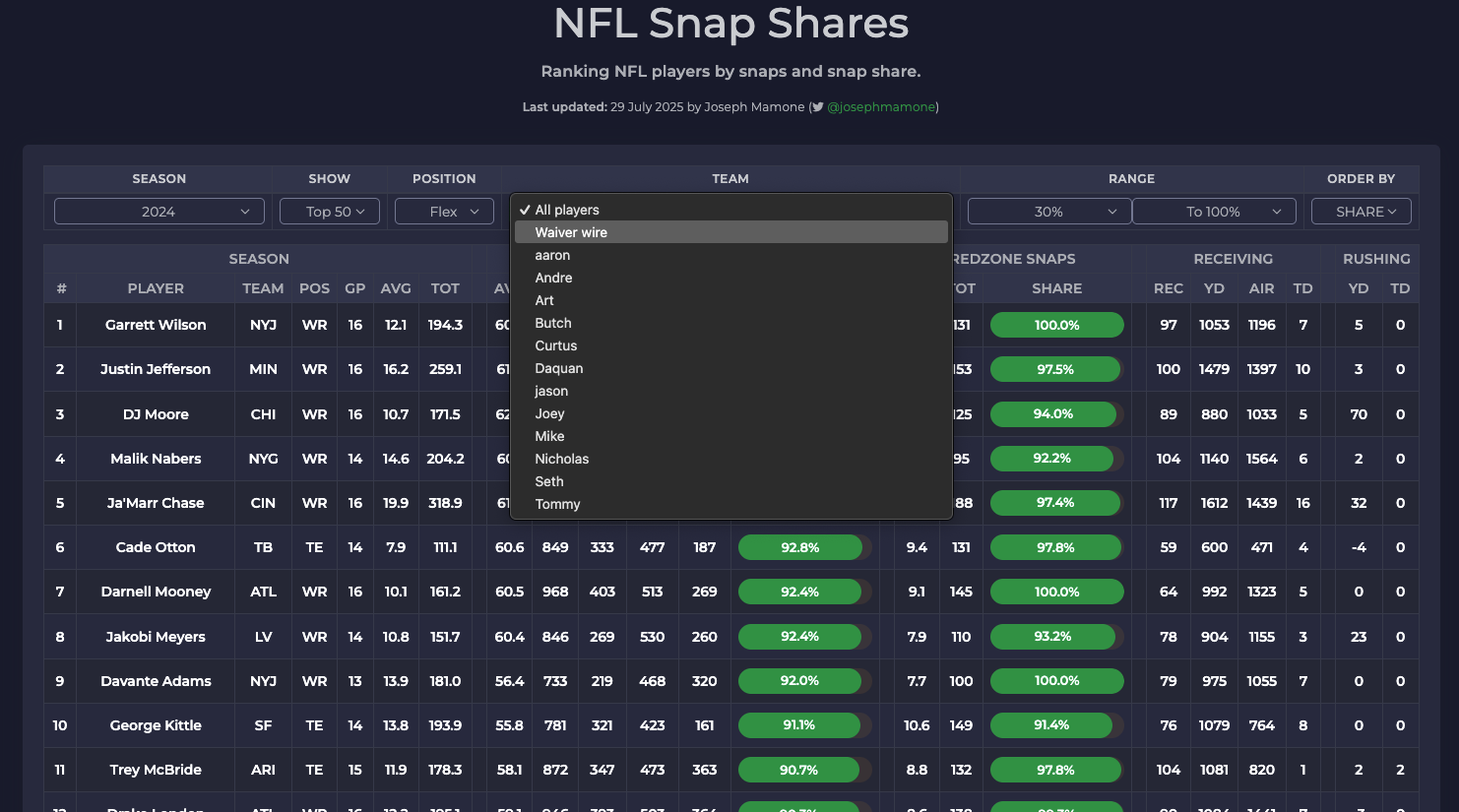Click Trey McBride's 90.7% snap share bar
The width and height of the screenshot is (1459, 812).
[804, 770]
